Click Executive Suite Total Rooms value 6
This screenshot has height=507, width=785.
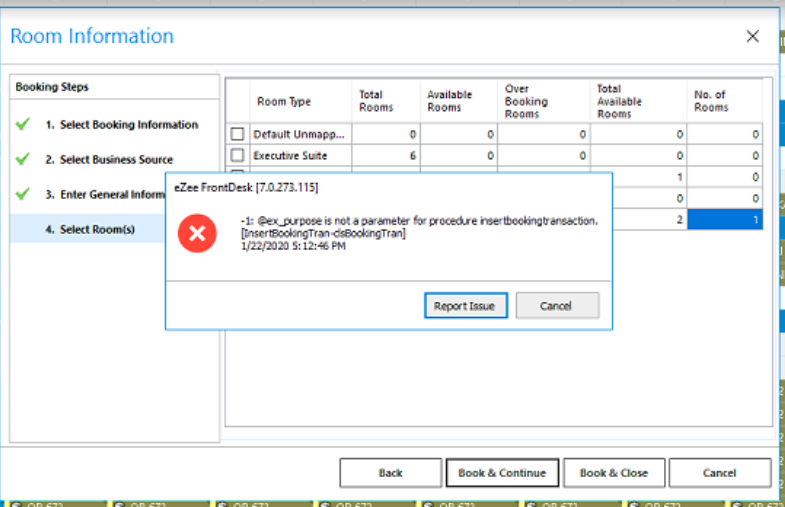tap(386, 156)
